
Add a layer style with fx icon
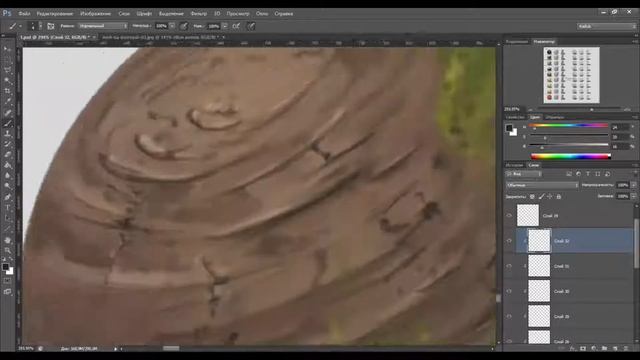(572, 349)
